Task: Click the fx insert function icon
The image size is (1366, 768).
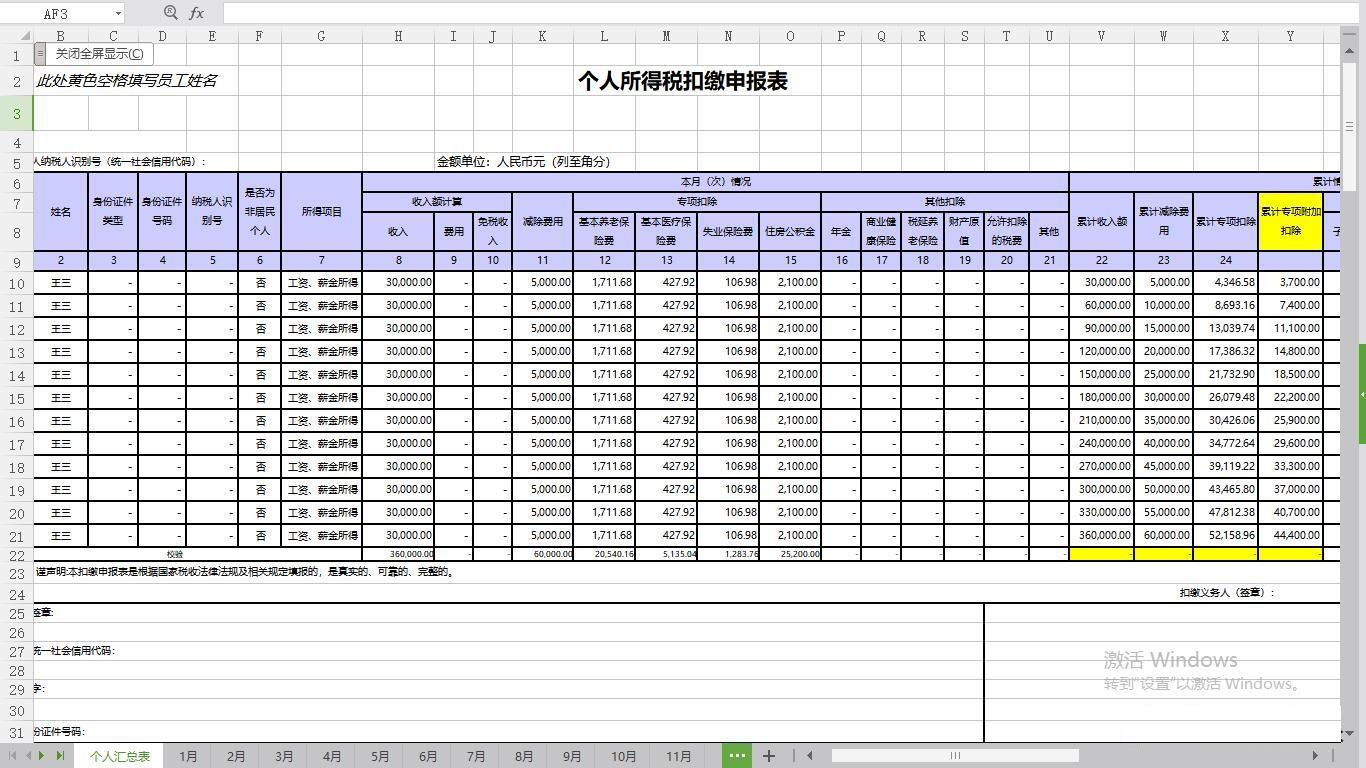Action: pyautogui.click(x=197, y=13)
